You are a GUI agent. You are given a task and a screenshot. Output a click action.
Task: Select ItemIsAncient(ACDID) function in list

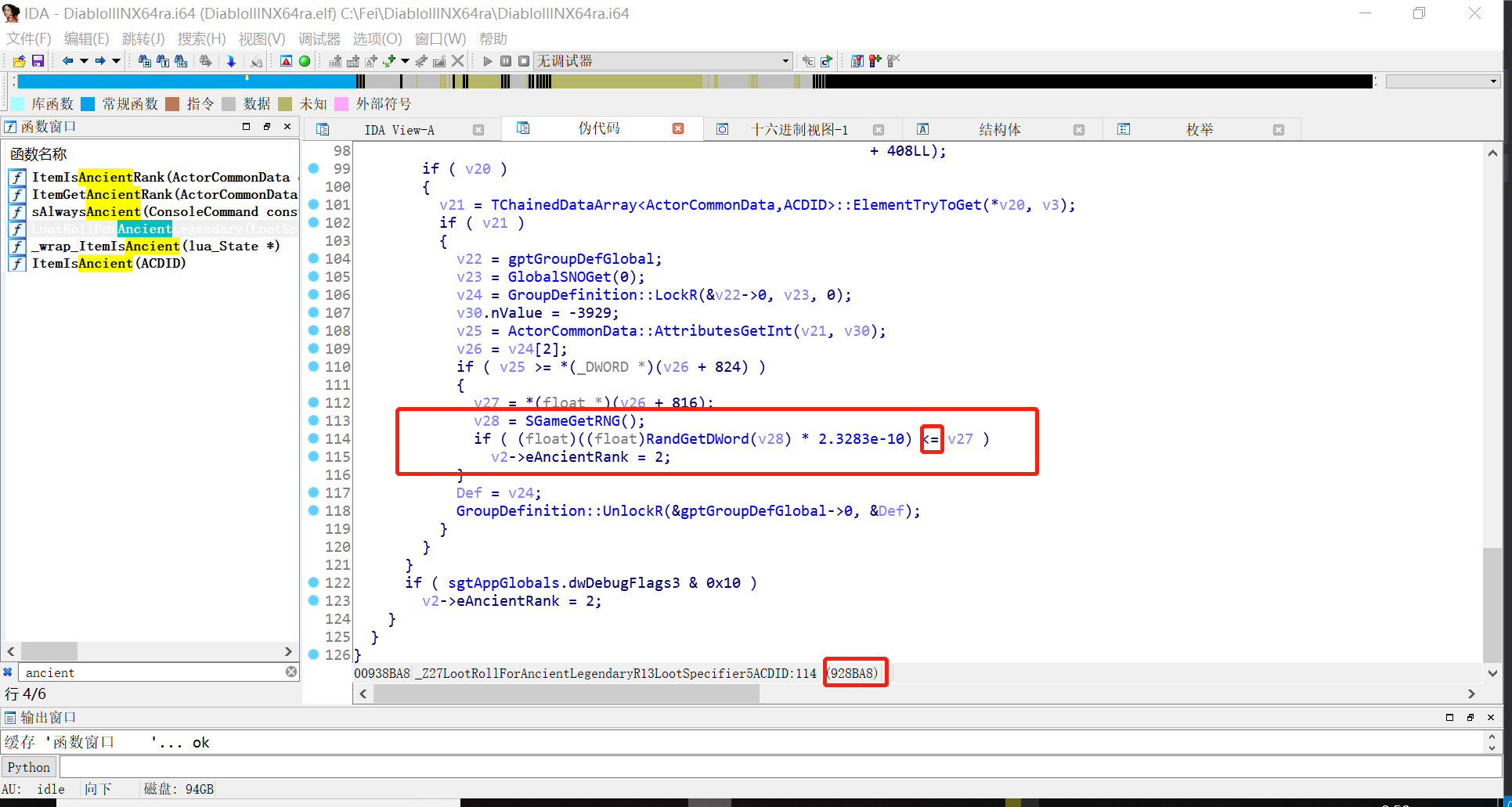click(153, 263)
